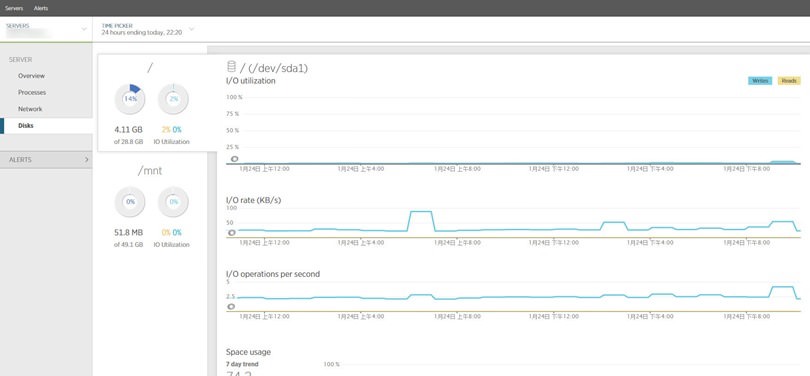Click the I/O rate (KB/s) heading
The height and width of the screenshot is (376, 810).
[x=254, y=200]
